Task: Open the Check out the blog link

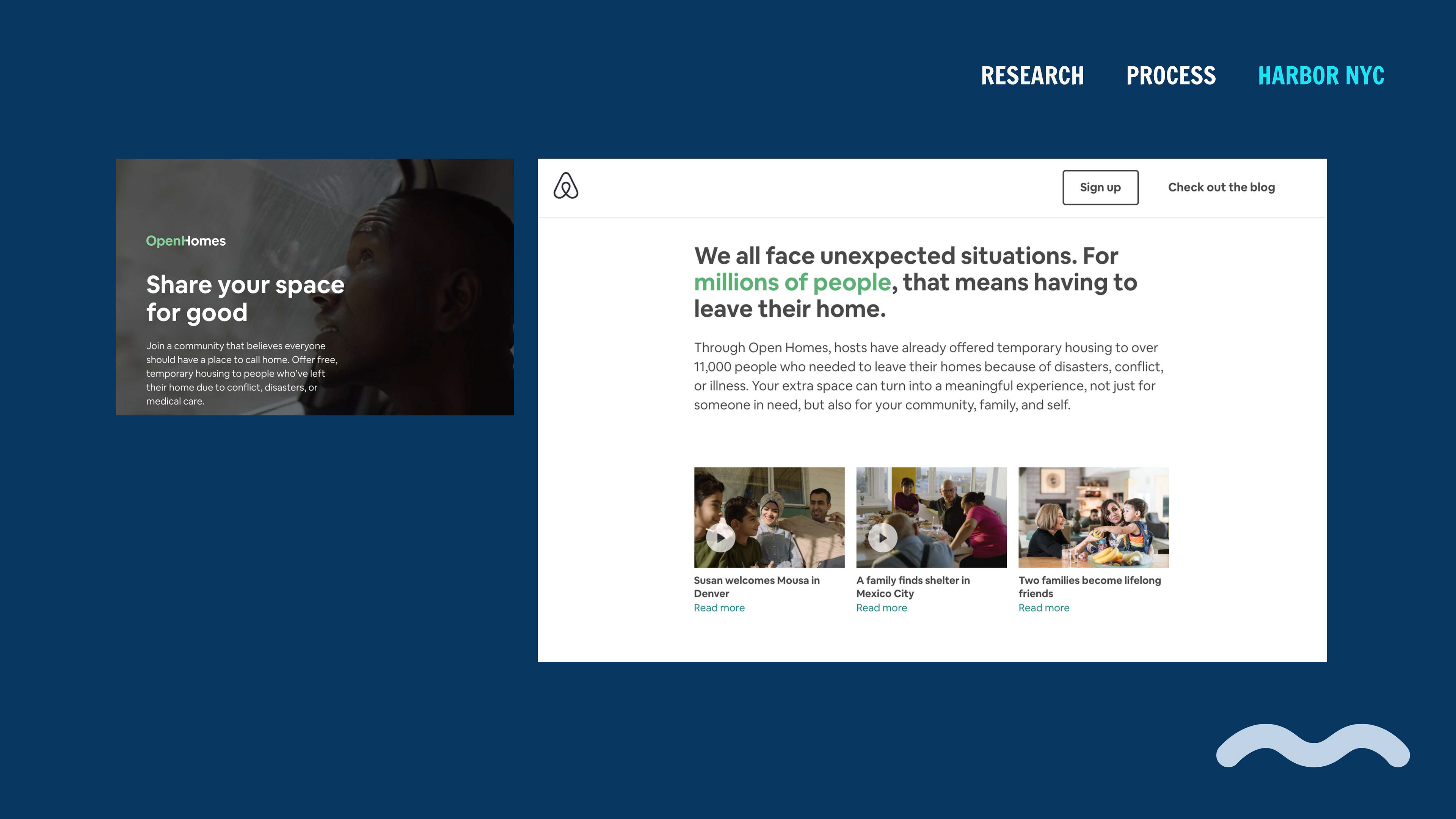Action: point(1221,187)
